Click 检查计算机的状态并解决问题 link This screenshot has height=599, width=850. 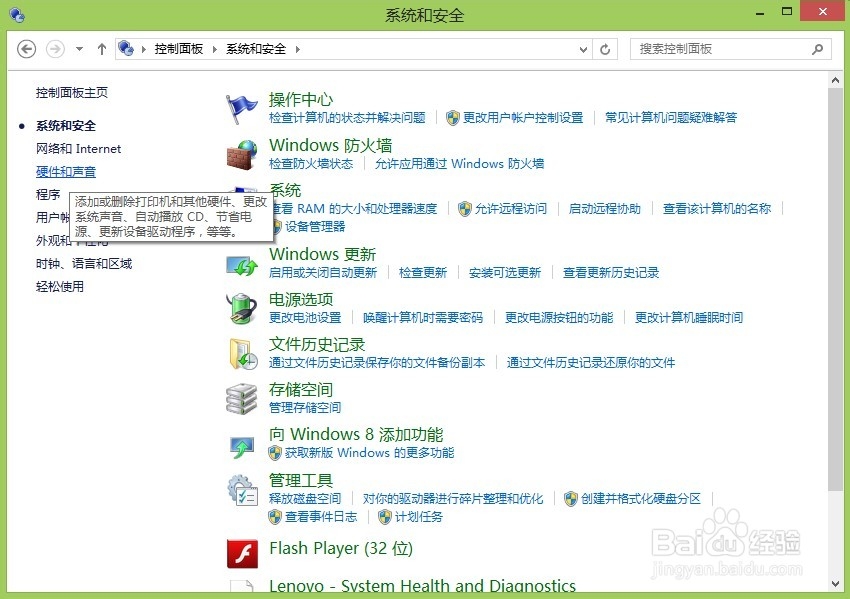(347, 118)
